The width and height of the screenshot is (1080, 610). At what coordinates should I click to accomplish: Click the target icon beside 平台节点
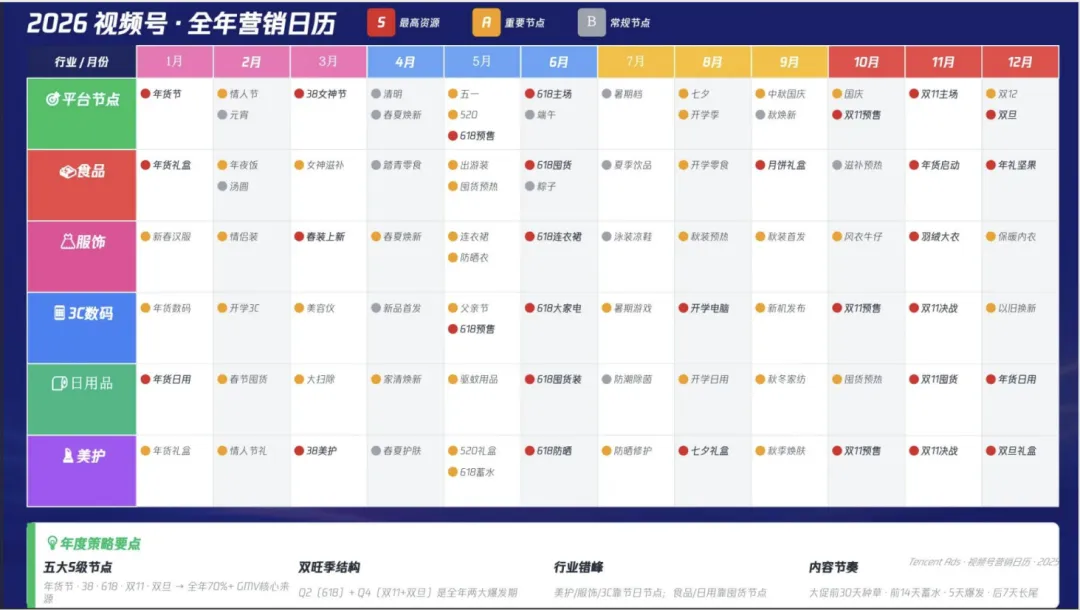[x=52, y=99]
